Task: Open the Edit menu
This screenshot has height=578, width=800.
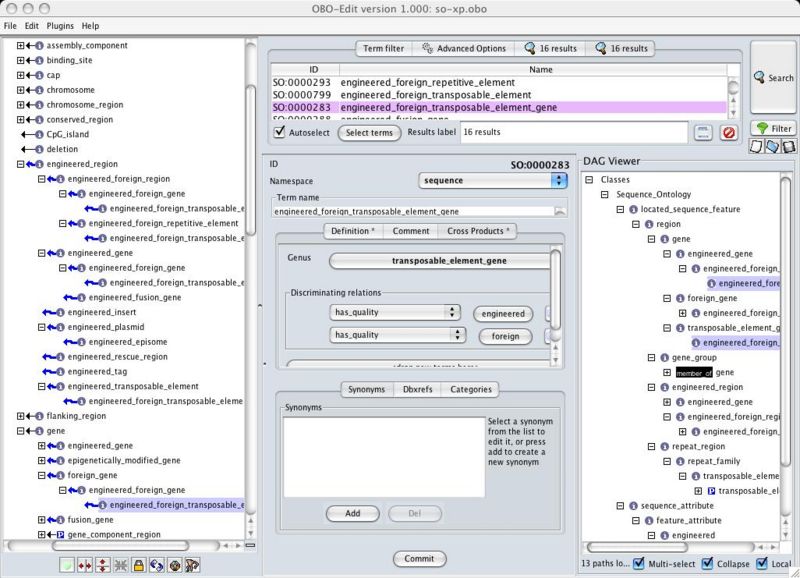Action: click(32, 26)
